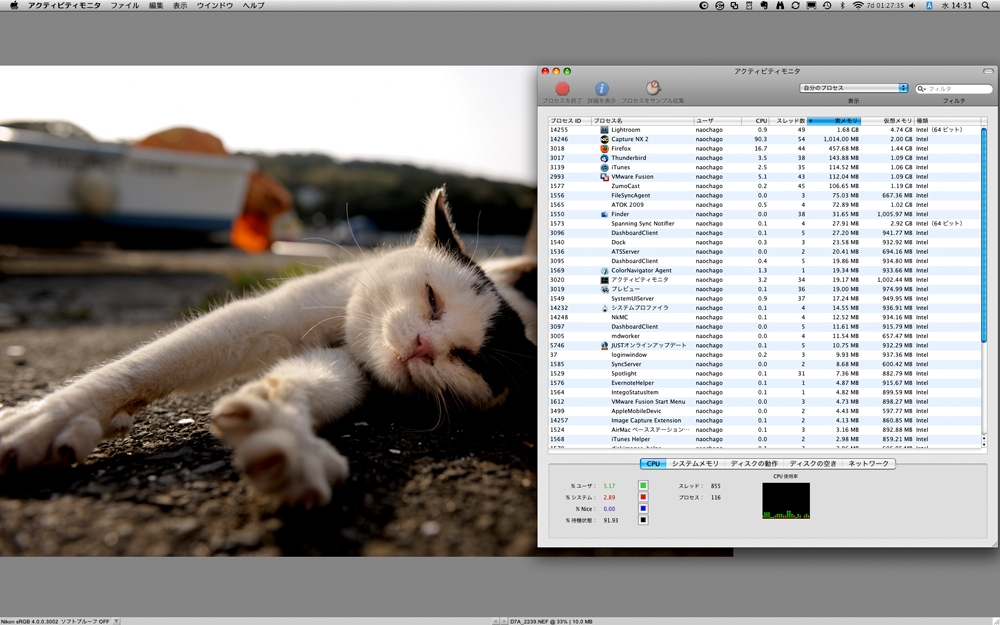Expand the filter search magnifier menu
Viewport: 1000px width, 625px height.
click(x=922, y=89)
